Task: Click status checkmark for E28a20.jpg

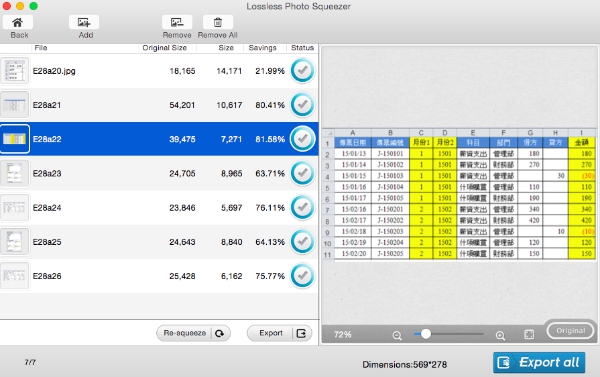Action: point(302,70)
